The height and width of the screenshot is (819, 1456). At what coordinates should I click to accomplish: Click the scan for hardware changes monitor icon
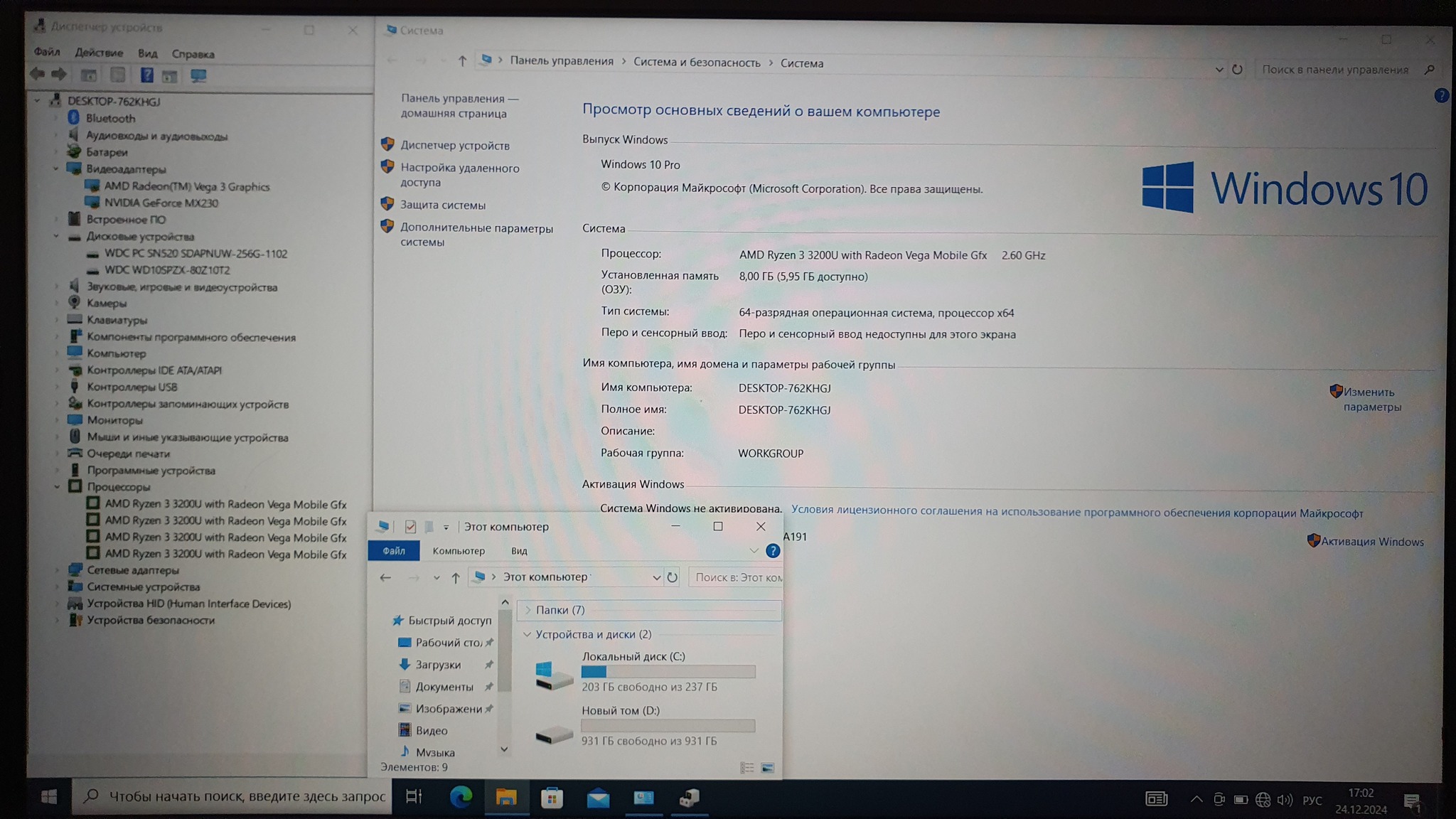pos(198,75)
